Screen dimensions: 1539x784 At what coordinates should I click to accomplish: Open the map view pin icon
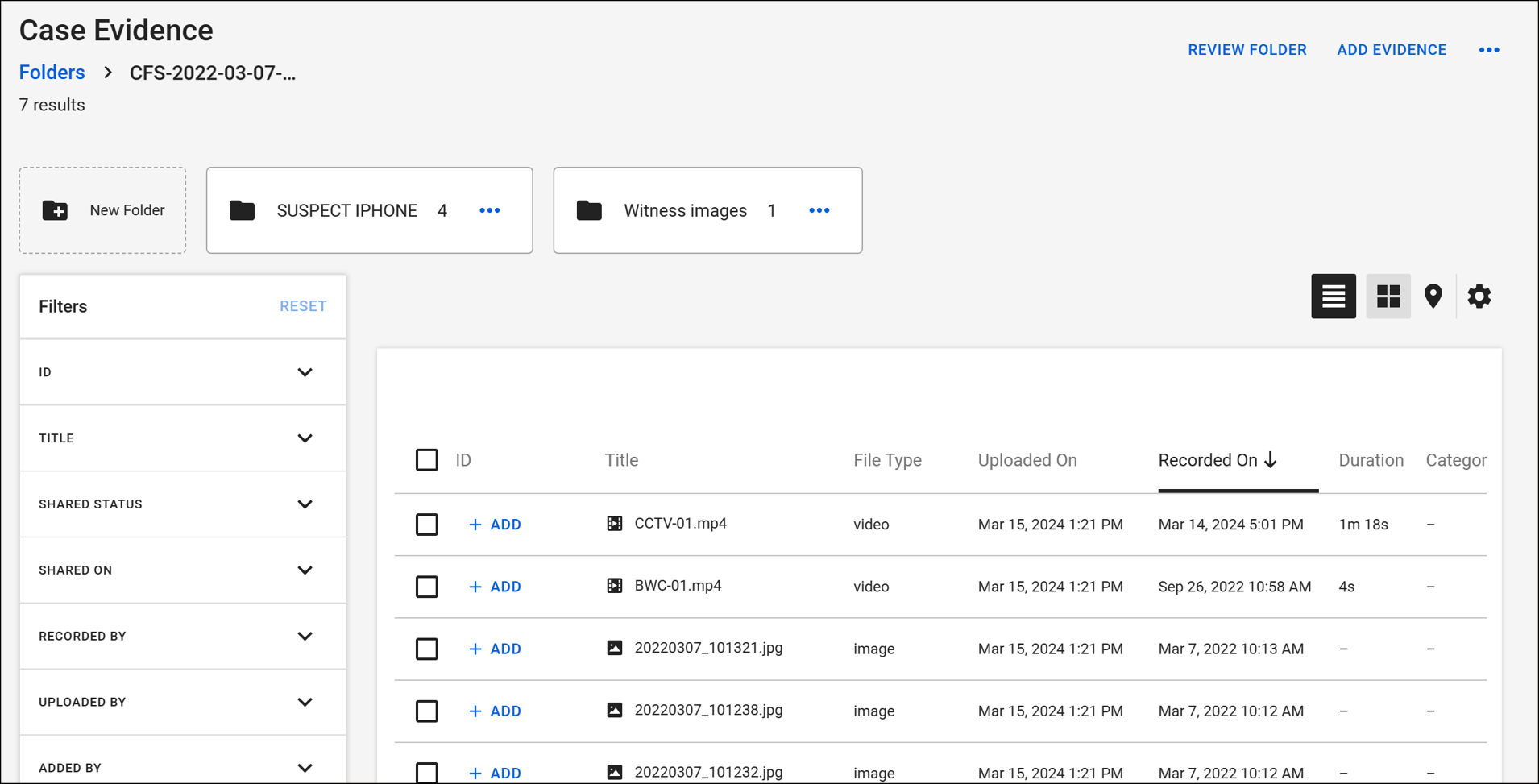(x=1433, y=296)
